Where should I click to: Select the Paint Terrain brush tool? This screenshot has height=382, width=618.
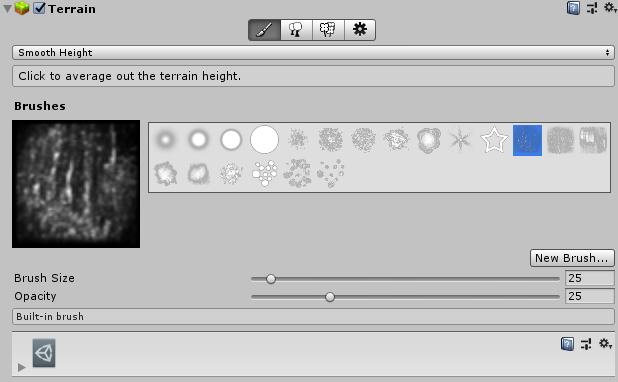click(x=264, y=30)
